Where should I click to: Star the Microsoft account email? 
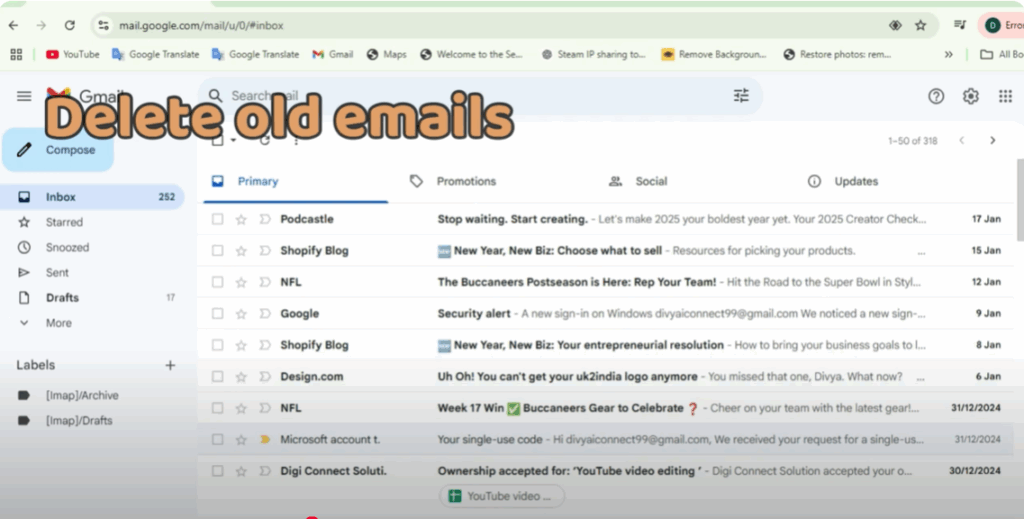[x=241, y=439]
